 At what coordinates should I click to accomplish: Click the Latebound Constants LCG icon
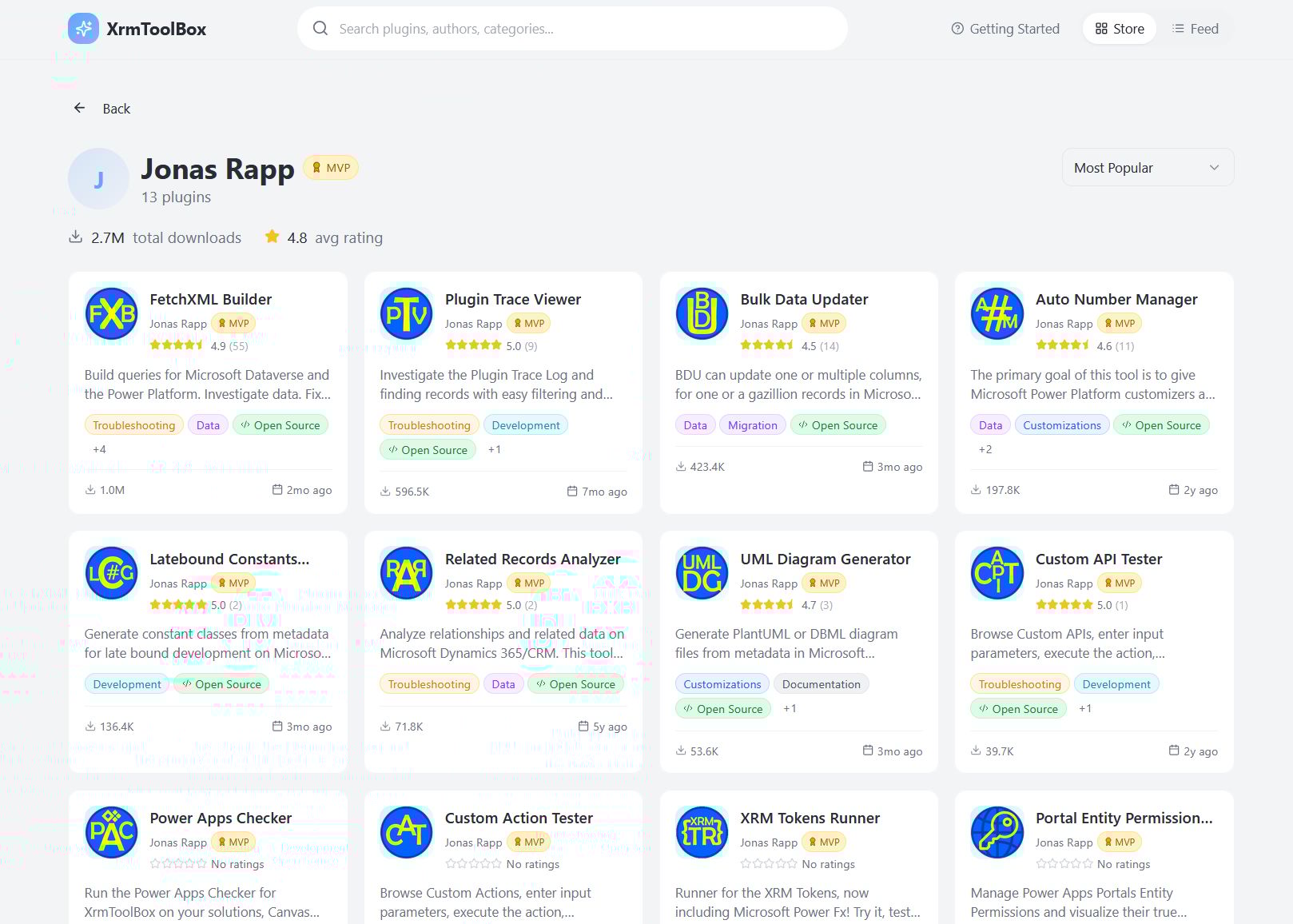[111, 573]
